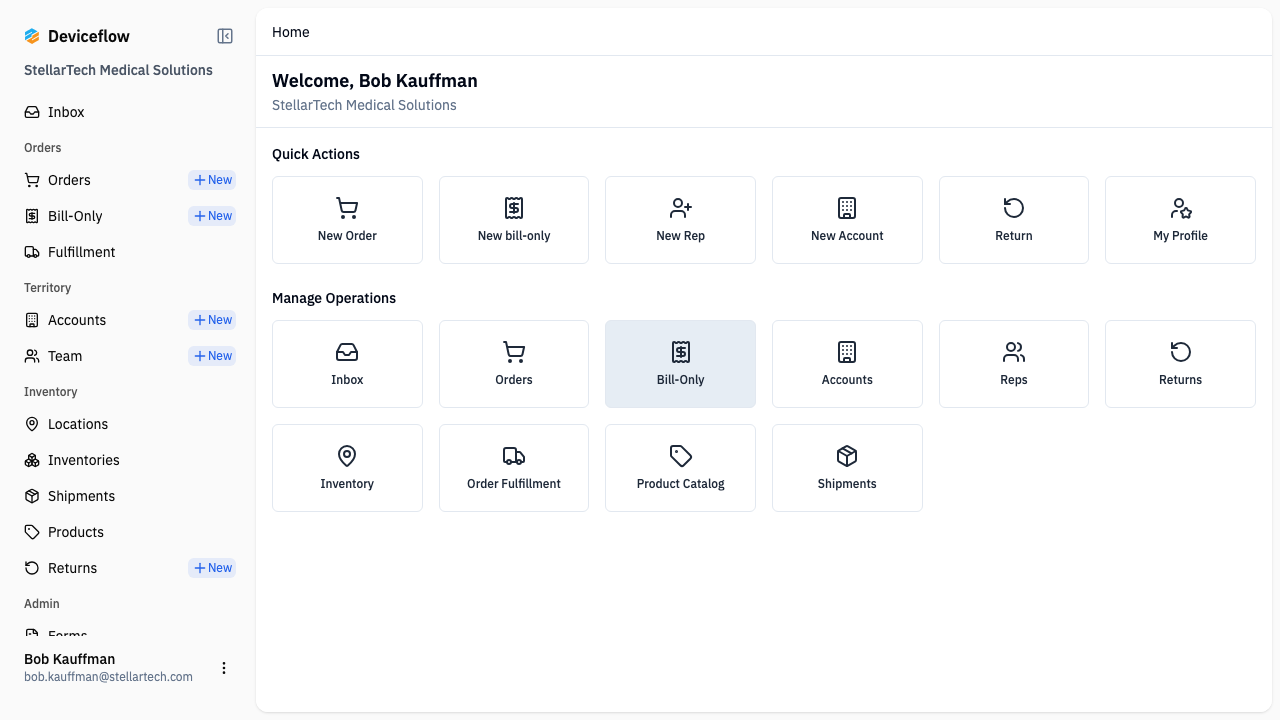Click the Deviceflow logo icon
Screen dimensions: 1280x720
click(32, 36)
